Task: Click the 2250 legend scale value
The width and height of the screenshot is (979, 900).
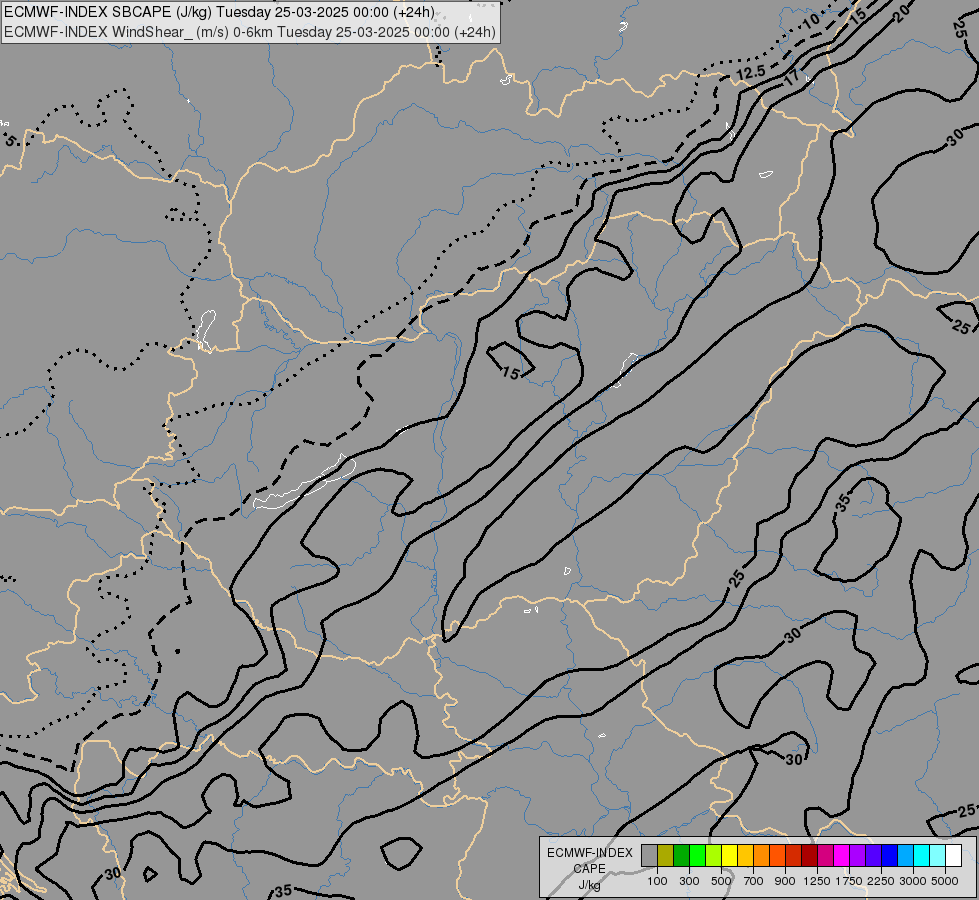Action: tap(881, 881)
